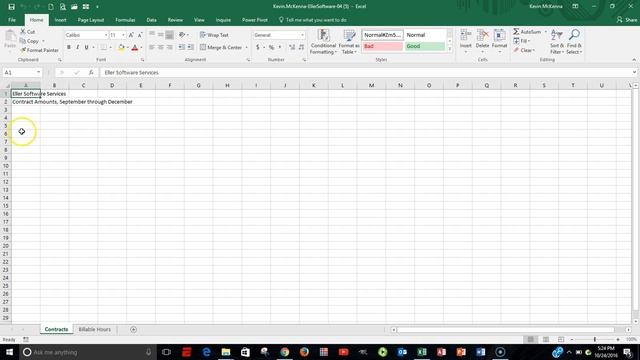Viewport: 640px width, 360px height.
Task: Expand the cell styles gallery
Action: coord(450,49)
